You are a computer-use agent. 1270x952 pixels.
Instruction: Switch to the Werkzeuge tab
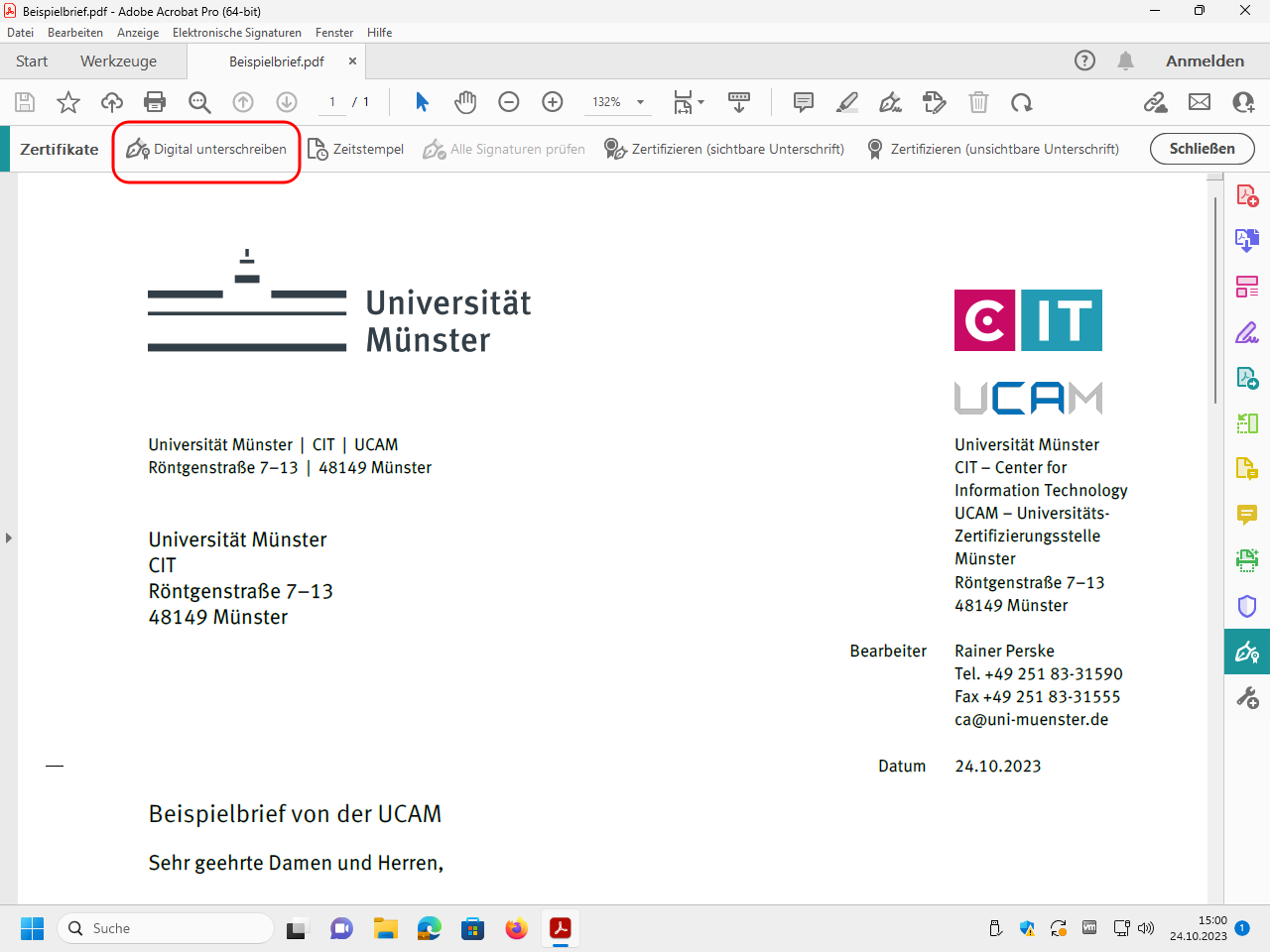tap(118, 61)
